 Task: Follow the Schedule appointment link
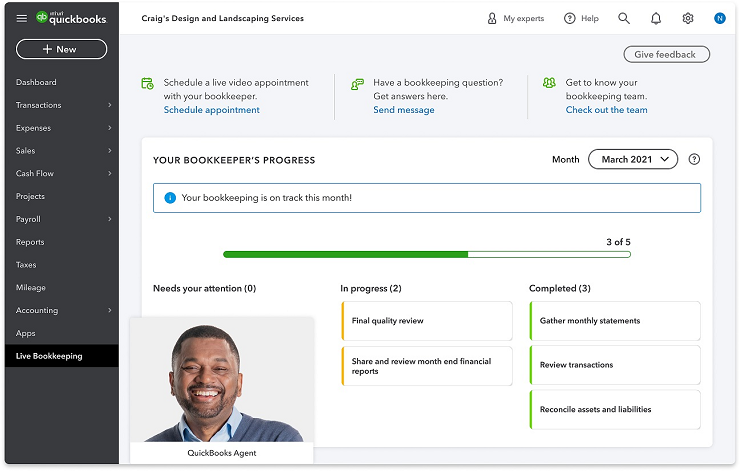(x=211, y=110)
